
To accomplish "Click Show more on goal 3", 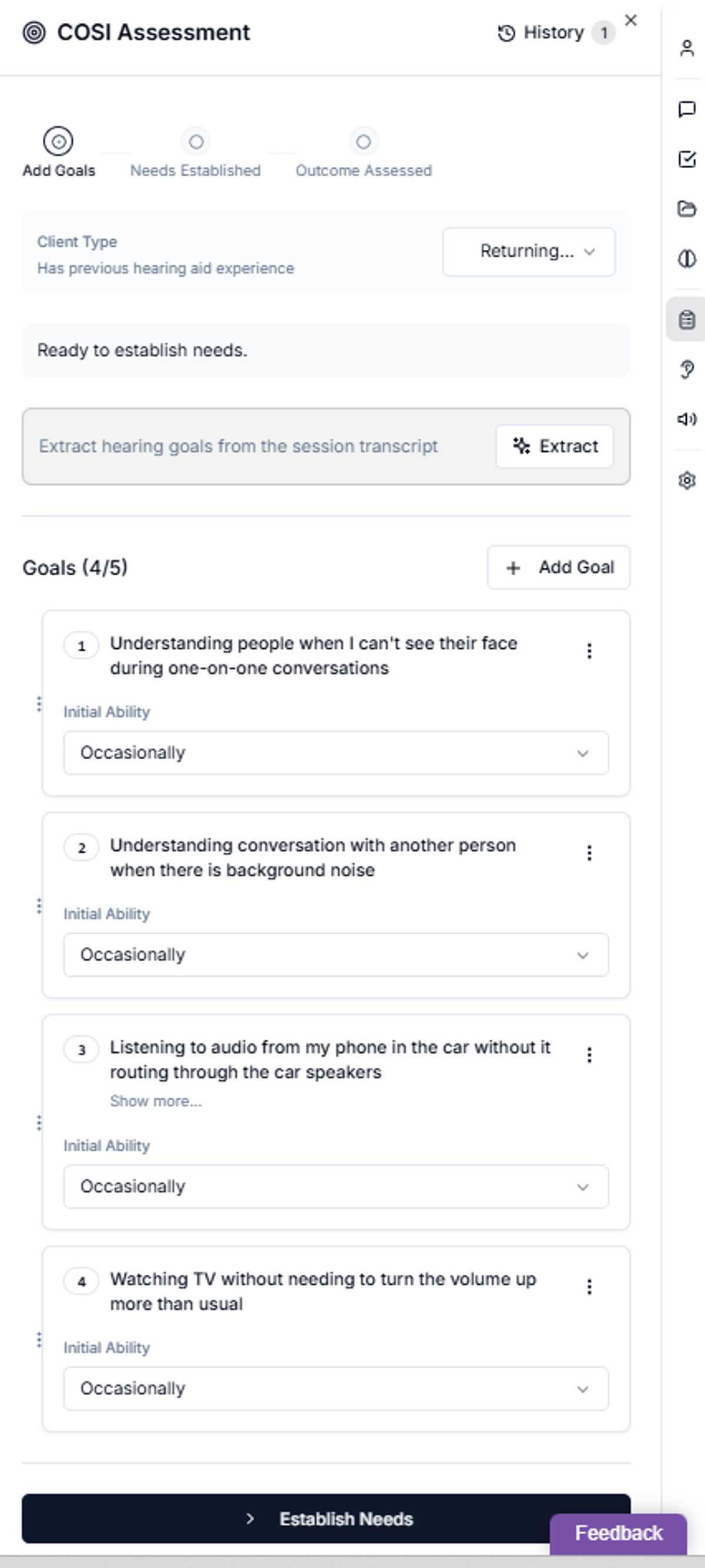I will click(x=156, y=1101).
